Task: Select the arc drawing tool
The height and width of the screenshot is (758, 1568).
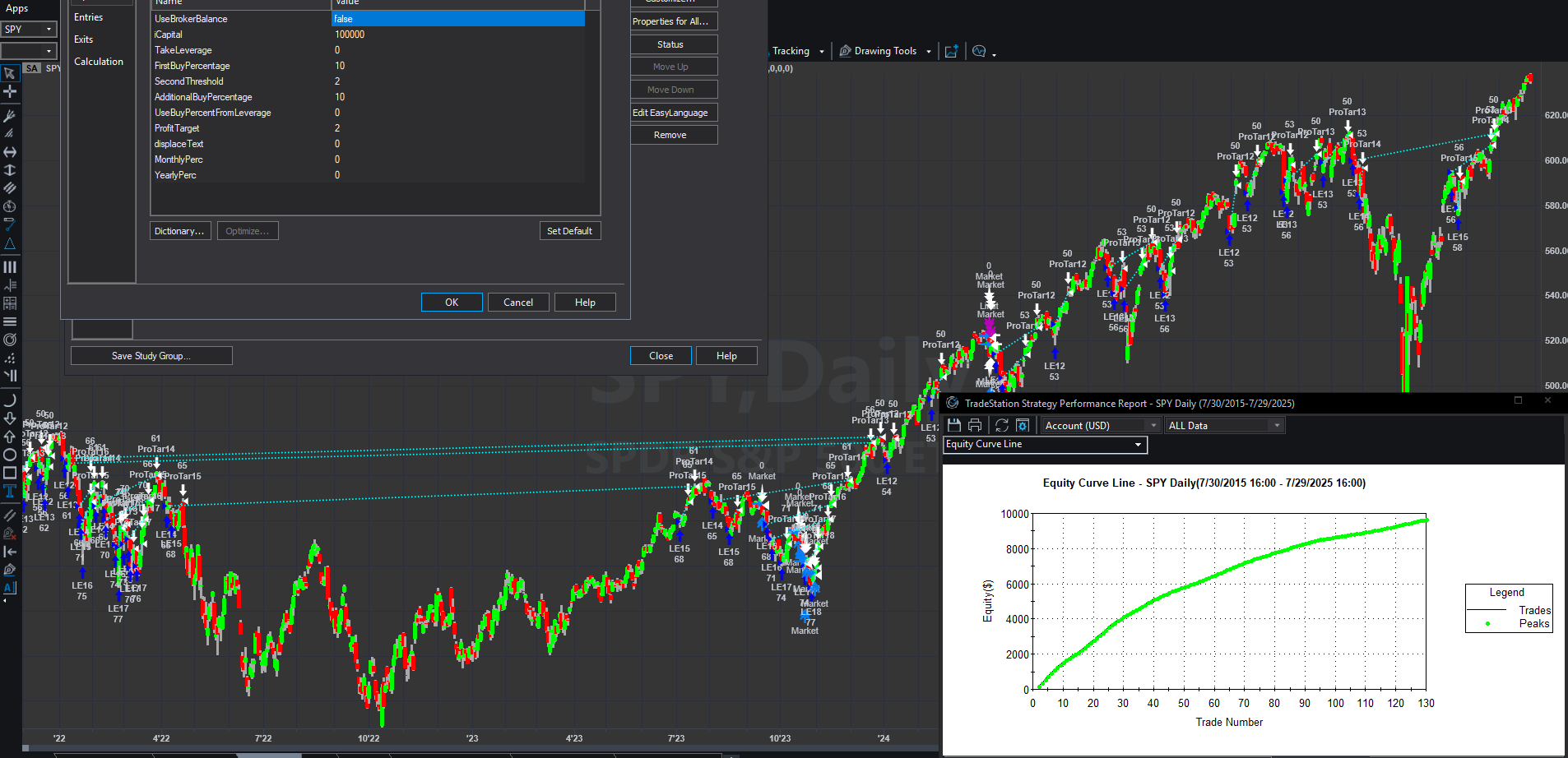Action: (10, 400)
